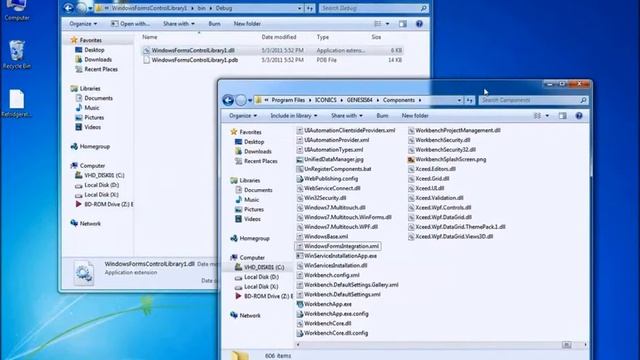Screen dimensions: 640x360
Task: Select WindowsFormsIntegration.xml file
Action: pos(338,246)
